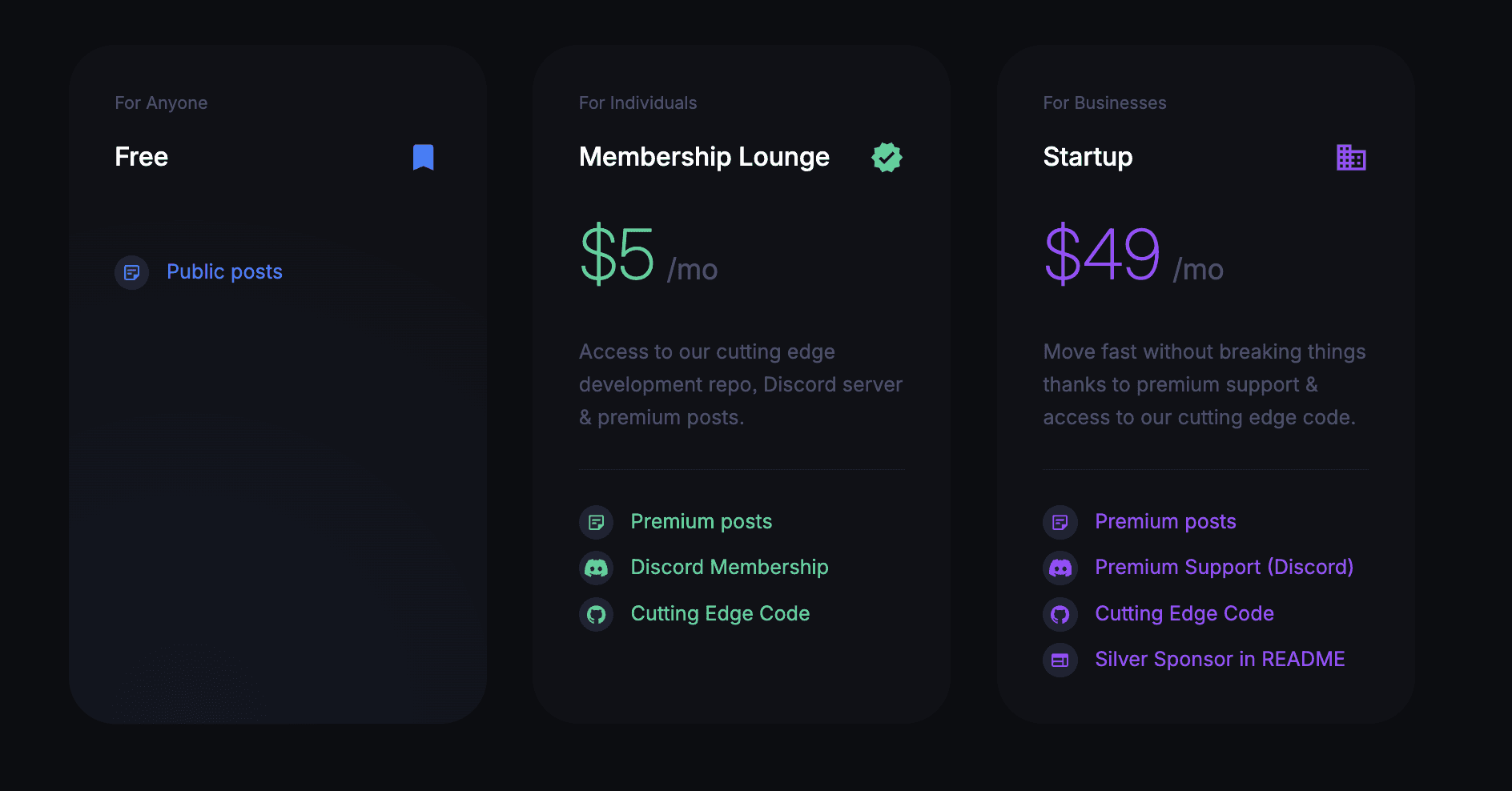Click the Public posts link
The width and height of the screenshot is (1512, 791).
[224, 272]
